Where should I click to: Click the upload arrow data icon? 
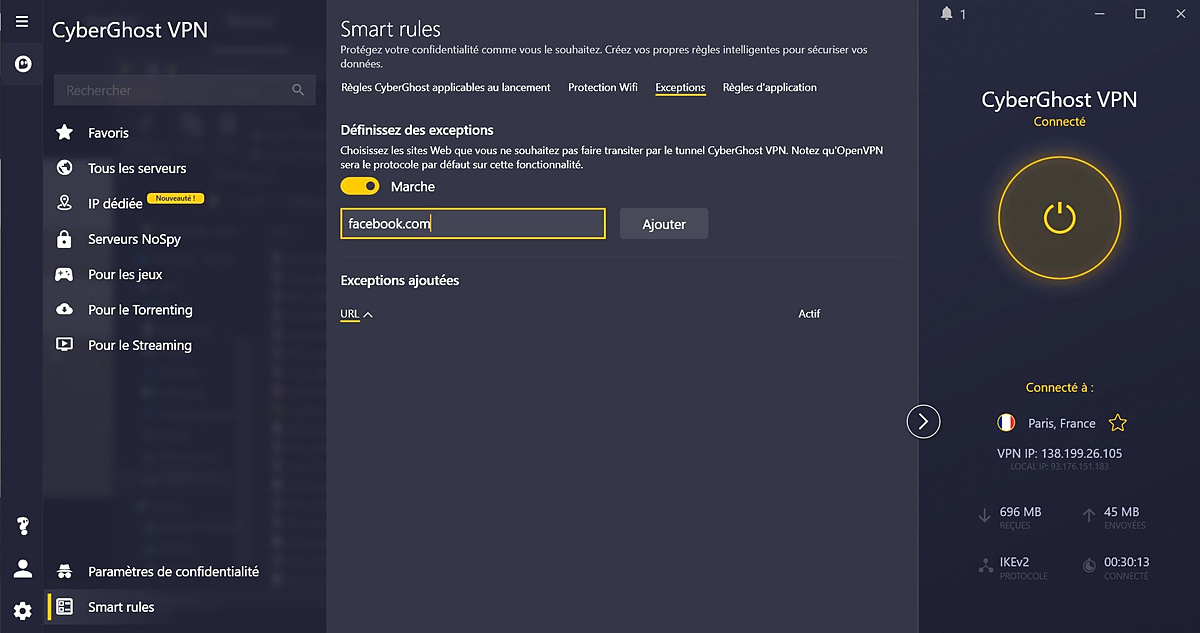[x=1089, y=516]
